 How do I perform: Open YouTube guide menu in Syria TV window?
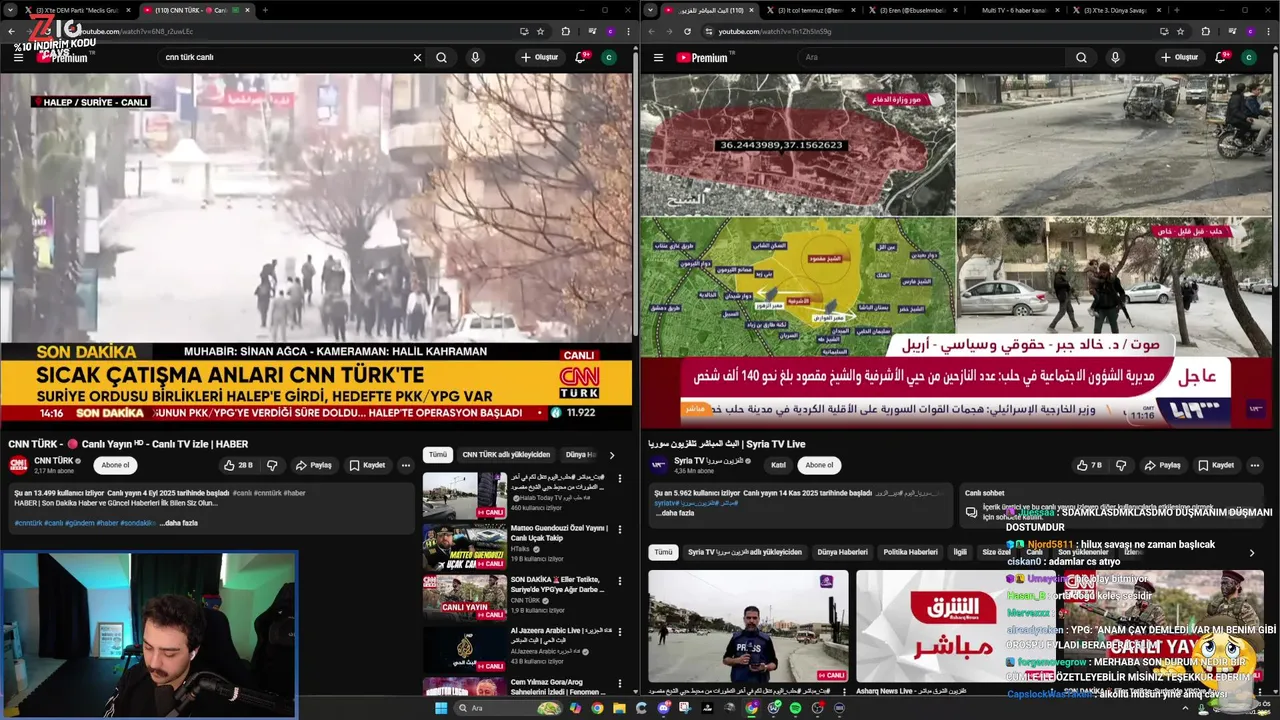point(658,58)
